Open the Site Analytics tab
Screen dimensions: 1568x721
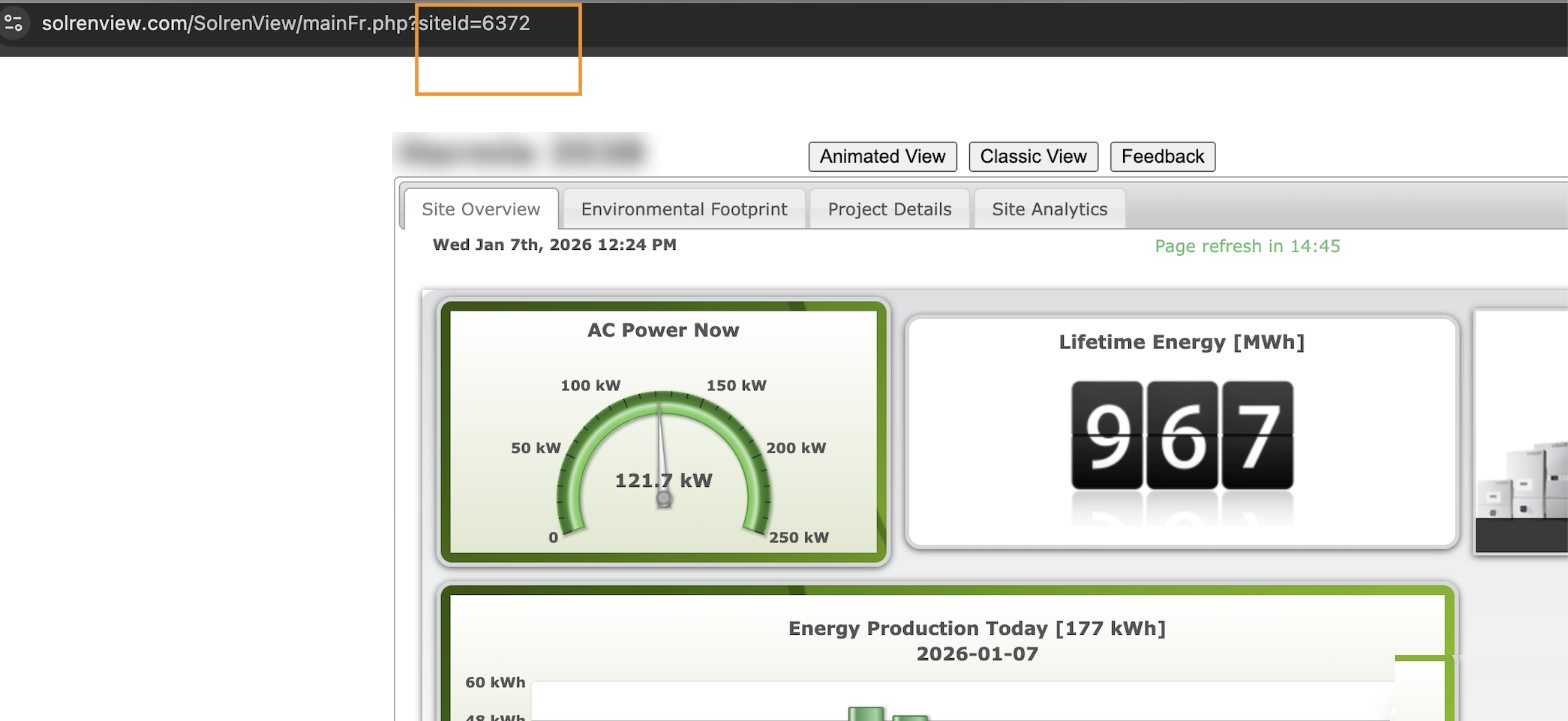(x=1050, y=209)
